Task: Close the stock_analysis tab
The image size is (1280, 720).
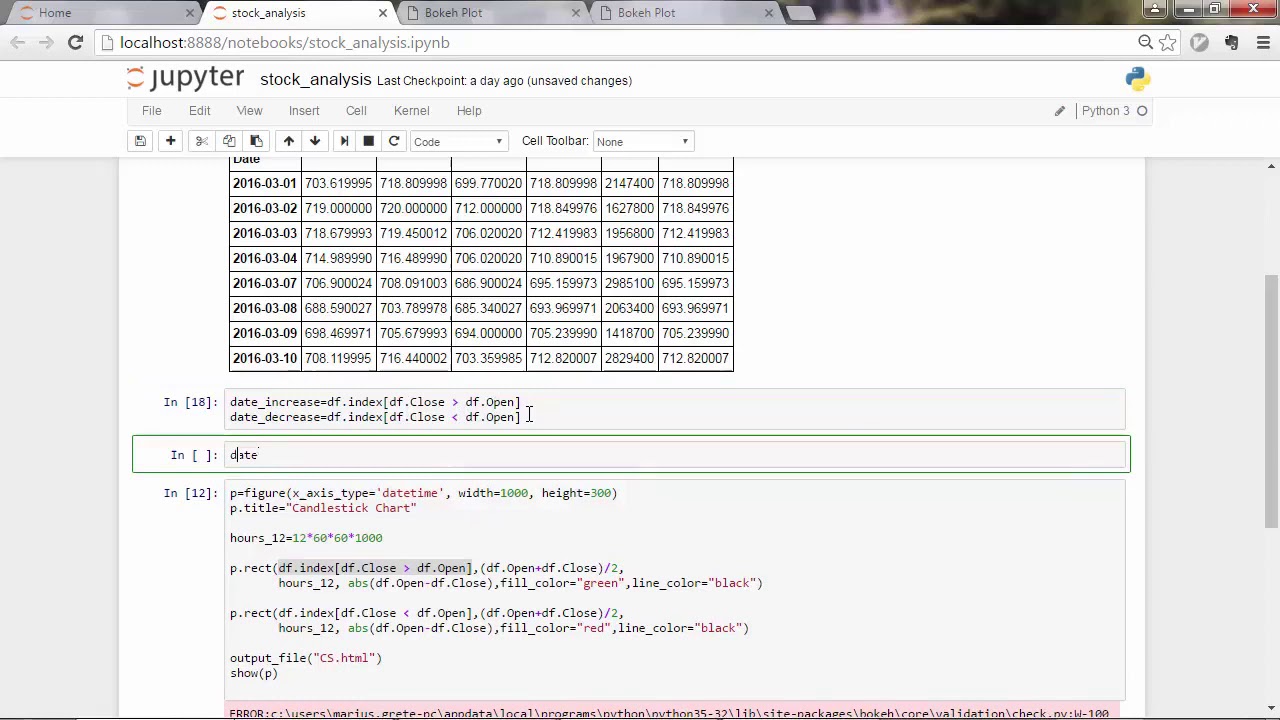Action: (383, 13)
